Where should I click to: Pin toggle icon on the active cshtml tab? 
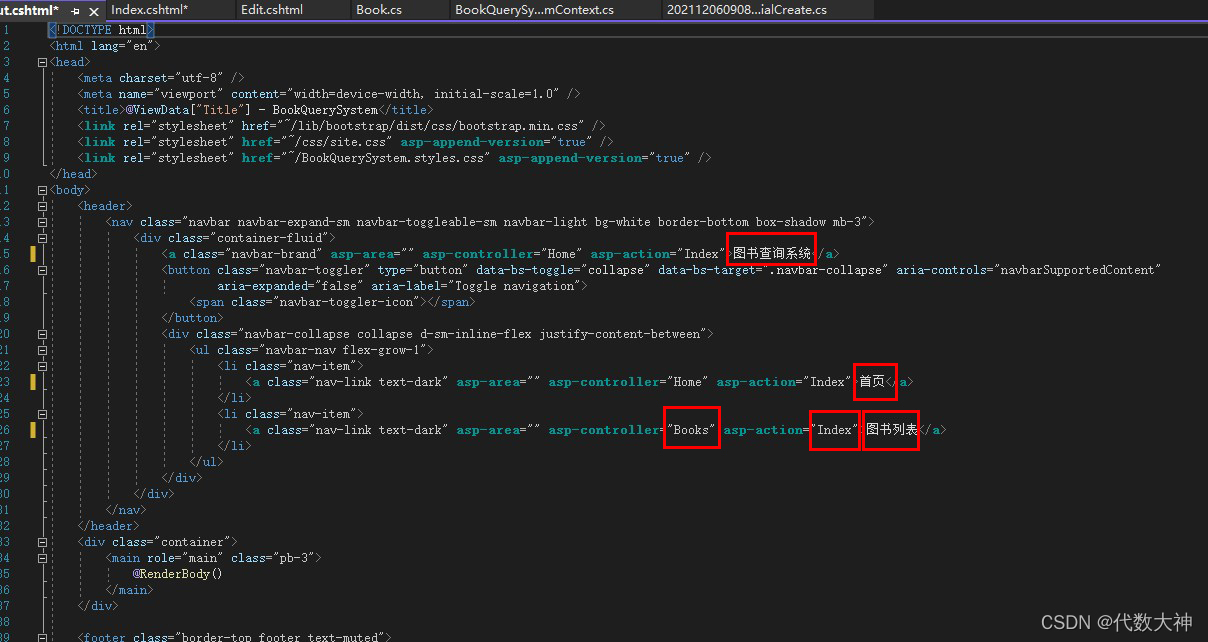(x=75, y=10)
